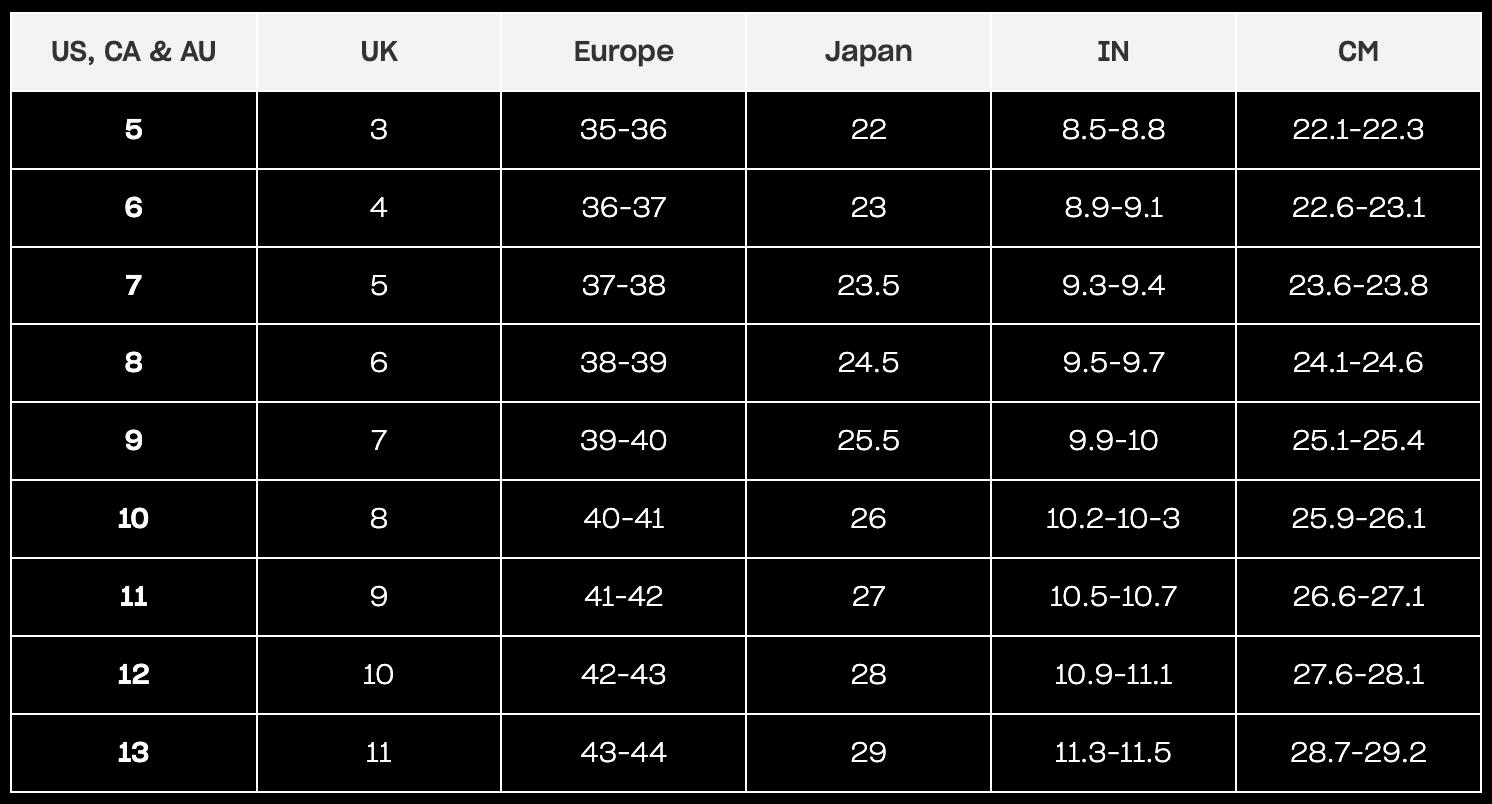Click the Europe 36-37 cell
The image size is (1492, 804).
pos(623,208)
